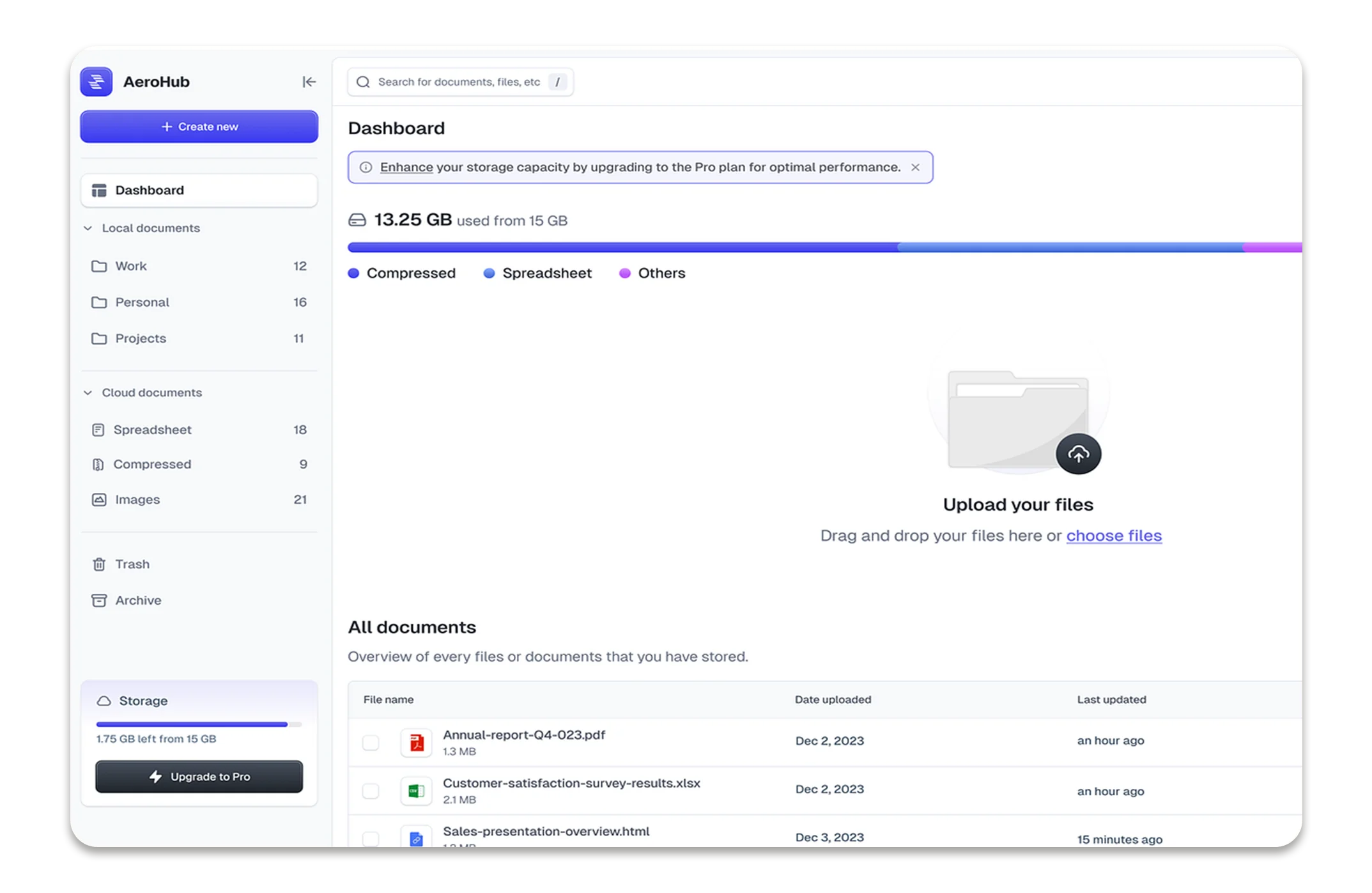Click the cloud upload icon on folder

[x=1078, y=454]
